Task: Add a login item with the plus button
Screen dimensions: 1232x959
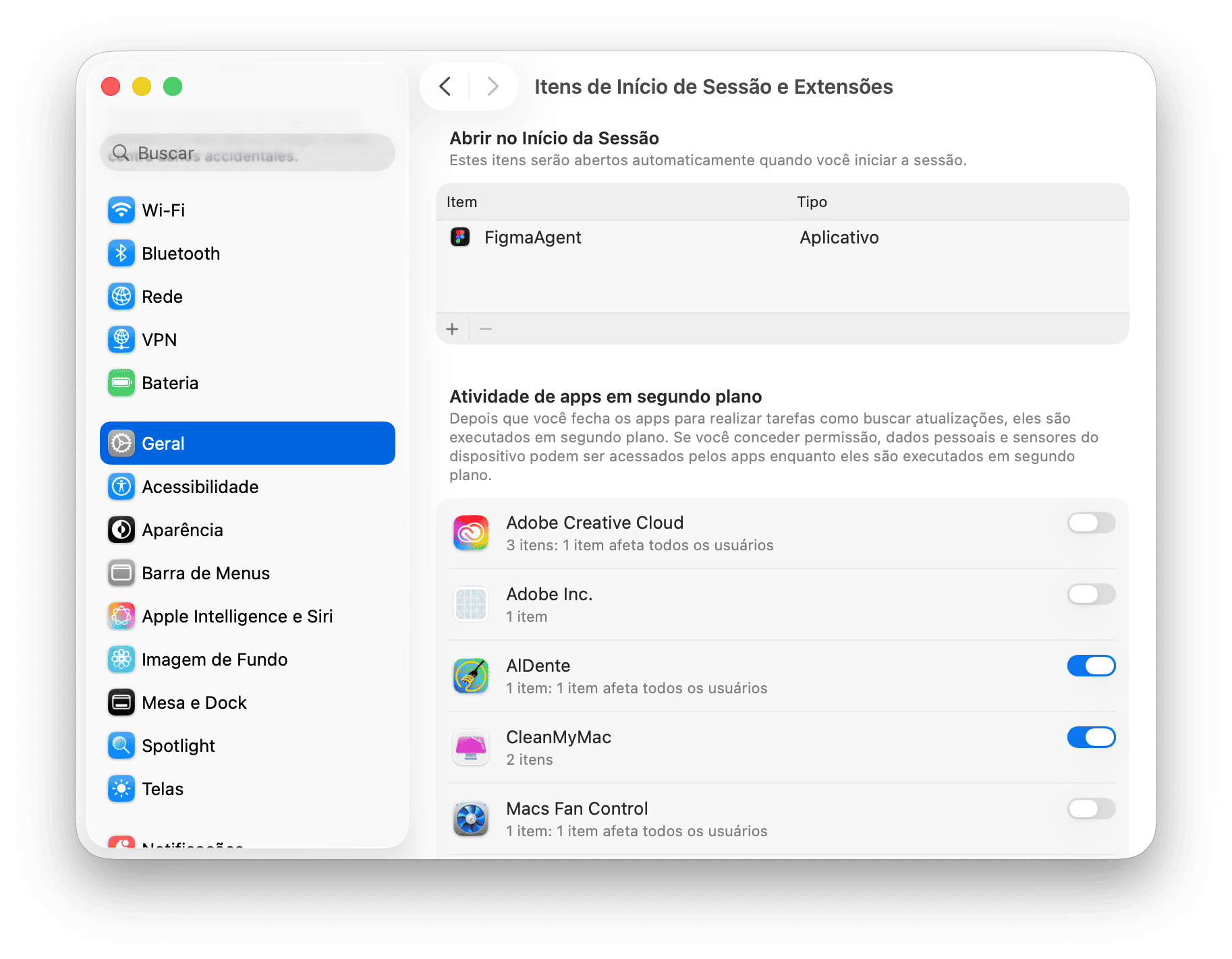Action: pyautogui.click(x=452, y=328)
